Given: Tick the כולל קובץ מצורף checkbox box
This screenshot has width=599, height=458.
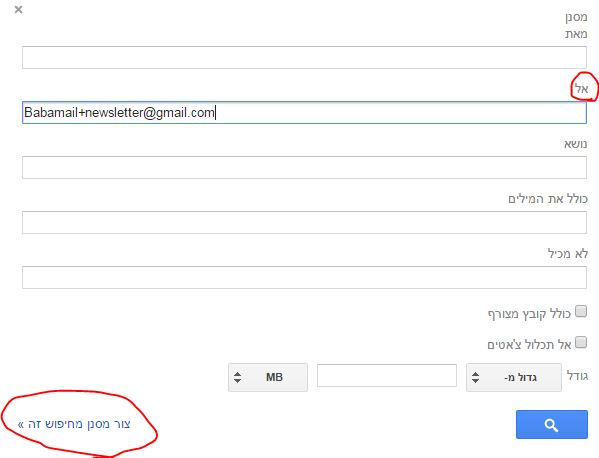Looking at the screenshot, I should [581, 311].
